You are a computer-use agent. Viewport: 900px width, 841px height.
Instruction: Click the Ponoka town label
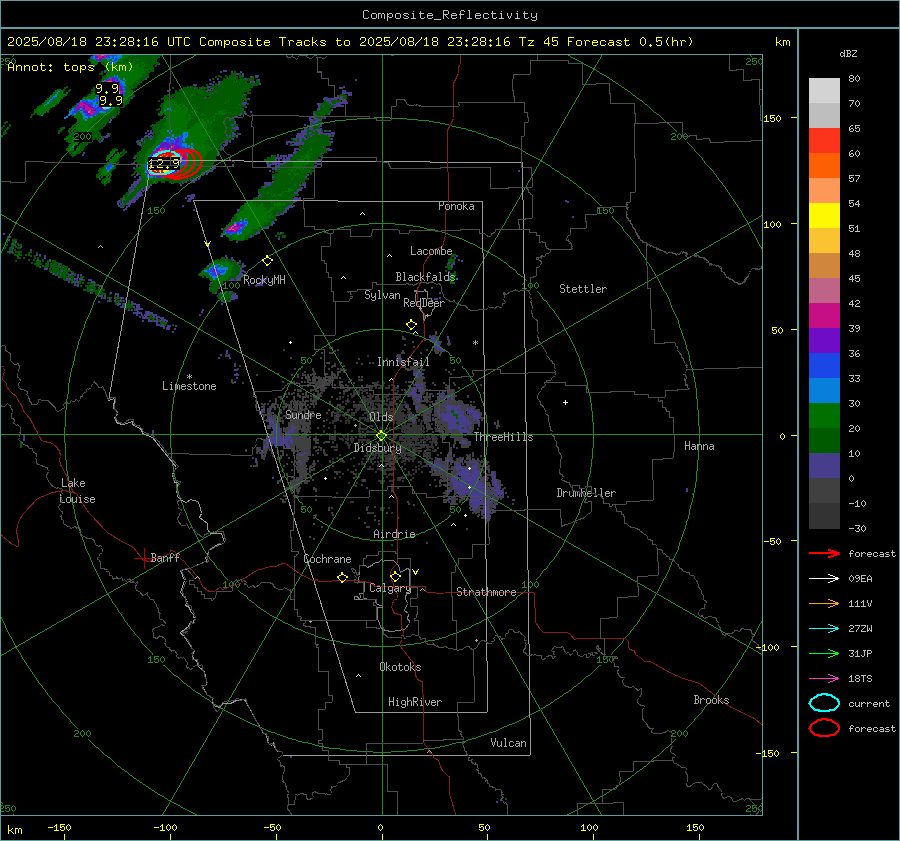456,206
